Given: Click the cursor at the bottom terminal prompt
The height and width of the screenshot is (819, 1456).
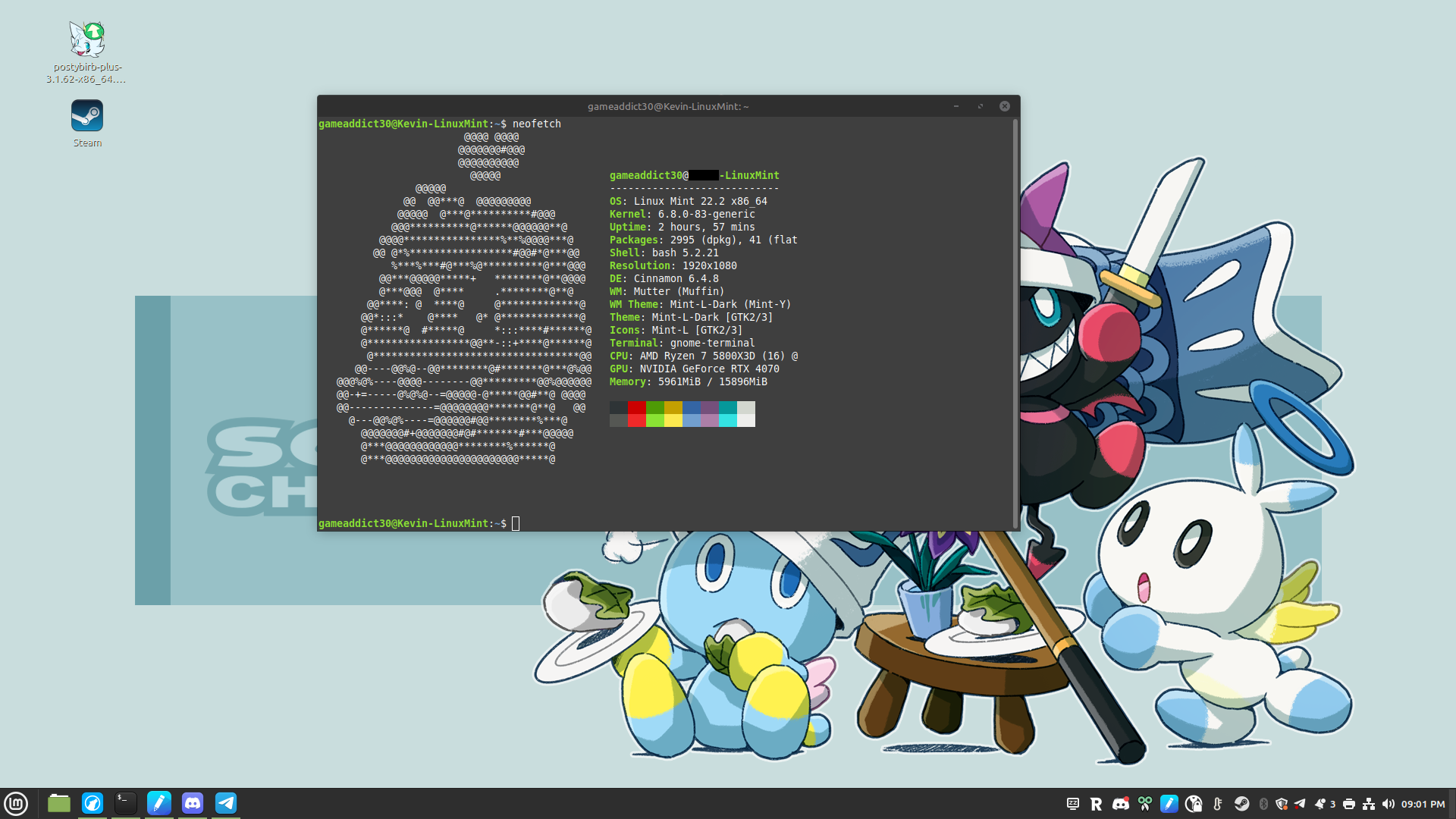Looking at the screenshot, I should pyautogui.click(x=516, y=523).
